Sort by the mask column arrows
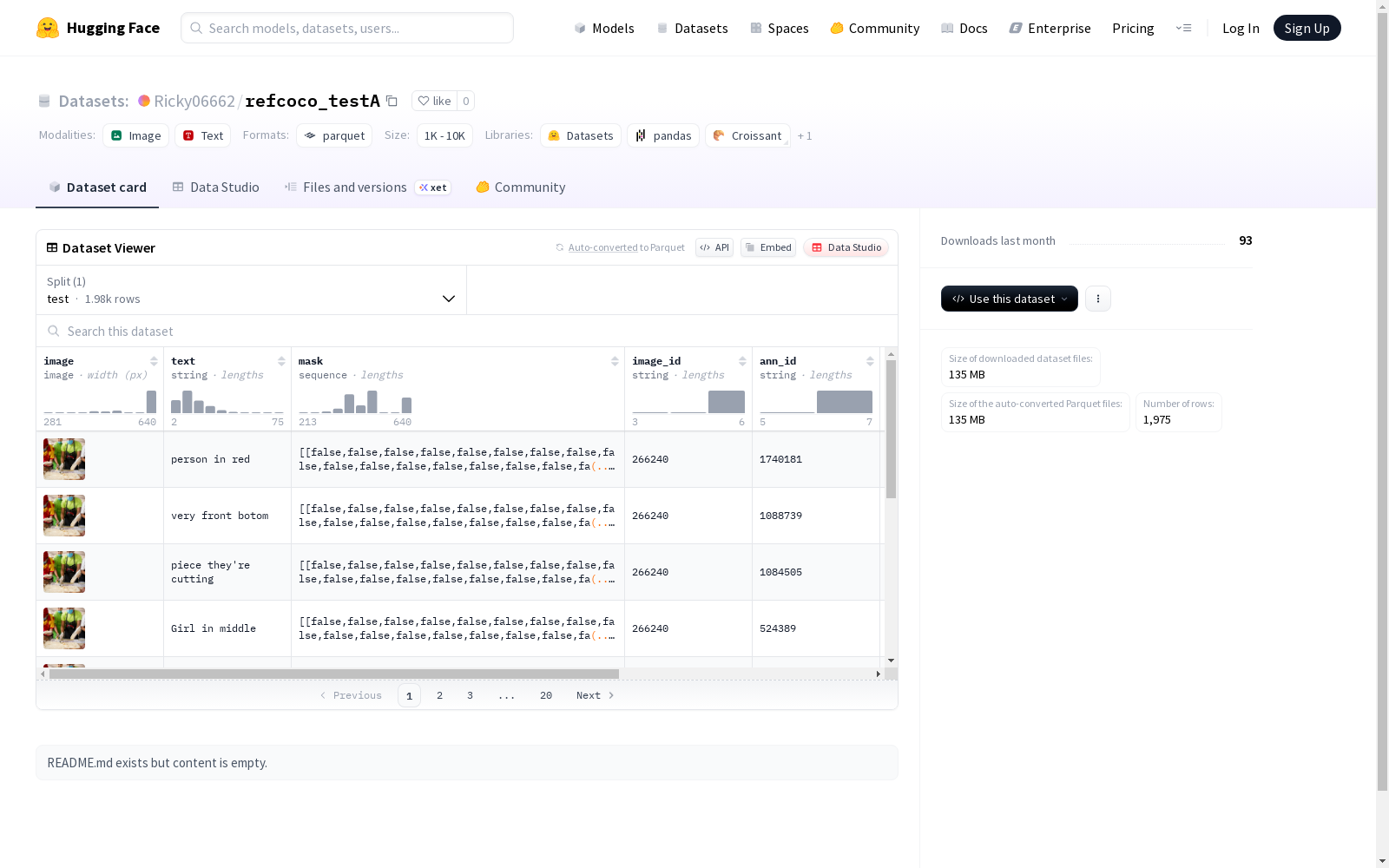The width and height of the screenshot is (1389, 868). 615,361
